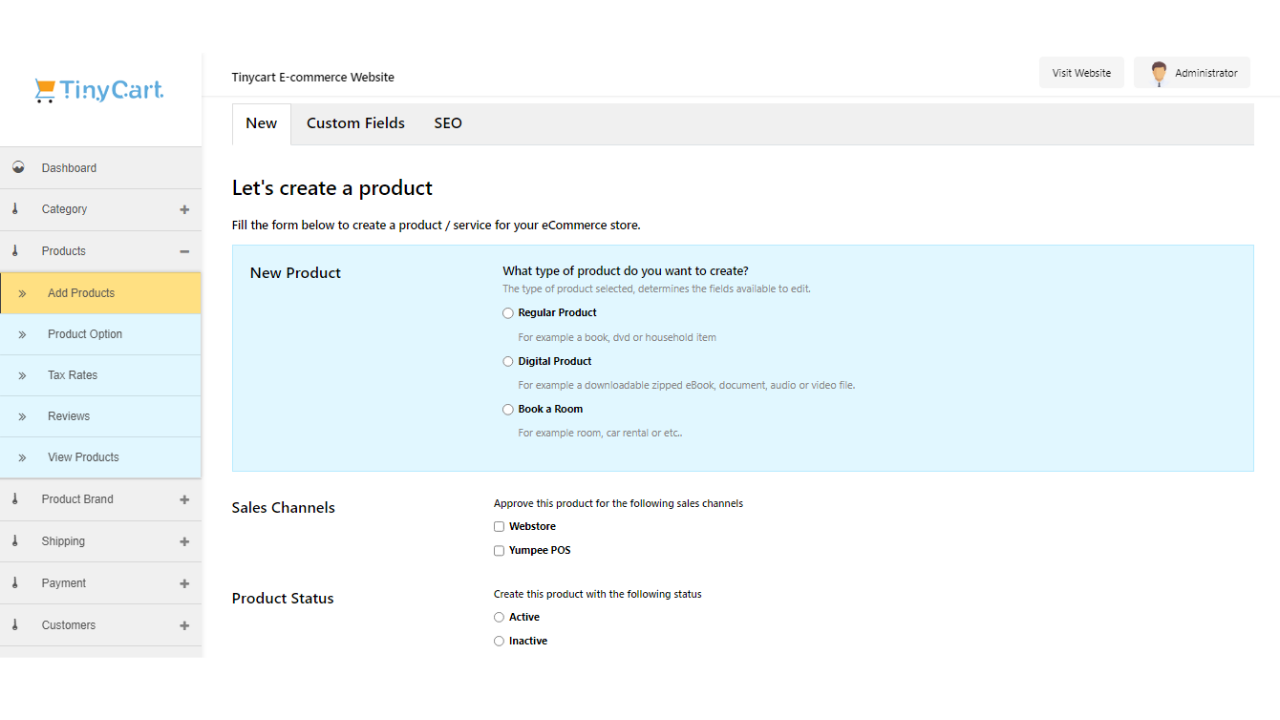Click the chevron beside Add Products
Screen dimensions: 1280x720
coord(22,293)
